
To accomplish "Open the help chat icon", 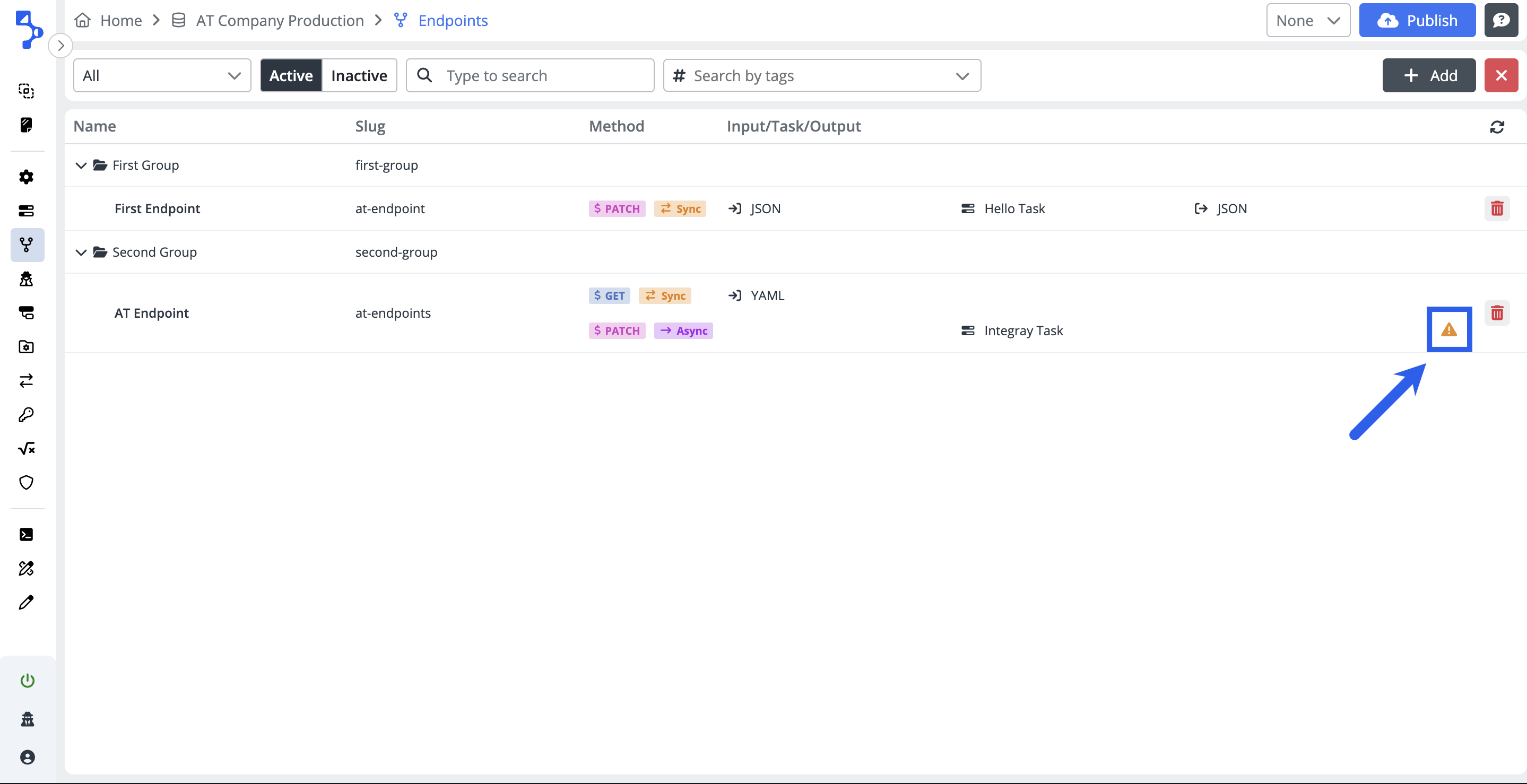I will tap(1500, 21).
